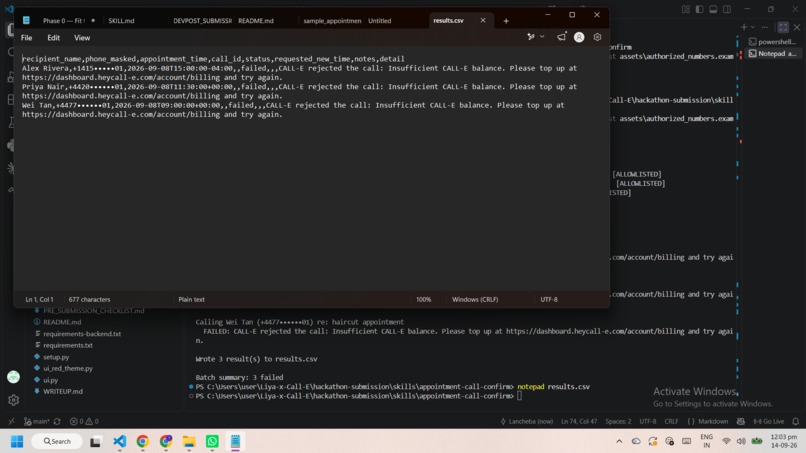Image resolution: width=806 pixels, height=453 pixels.
Task: Switch to the README.md Notepad tab
Action: click(x=255, y=21)
